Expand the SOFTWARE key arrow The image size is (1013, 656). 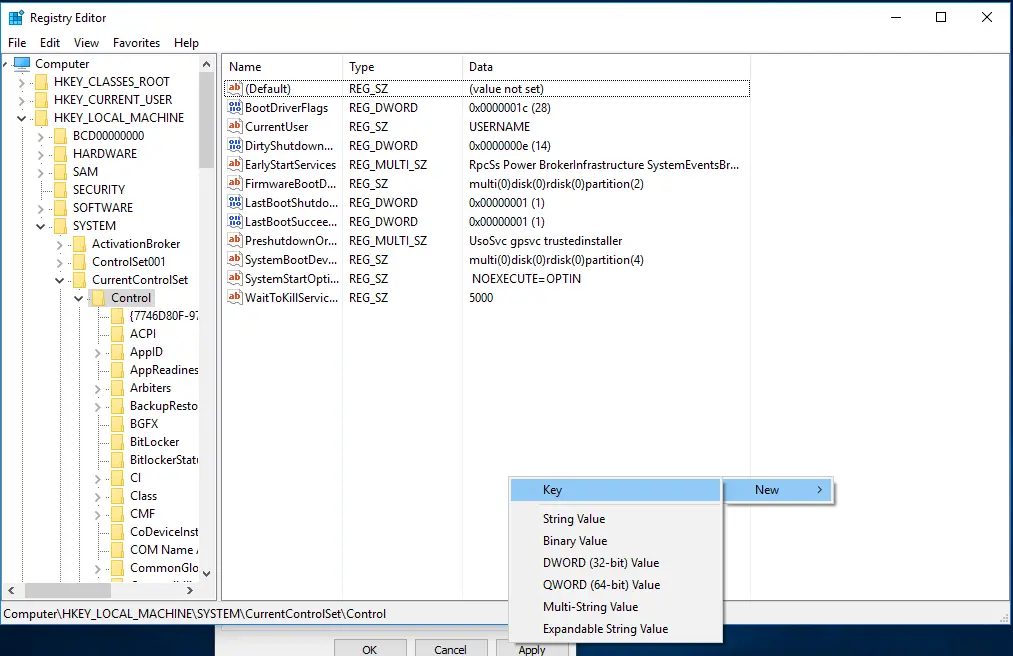[41, 208]
